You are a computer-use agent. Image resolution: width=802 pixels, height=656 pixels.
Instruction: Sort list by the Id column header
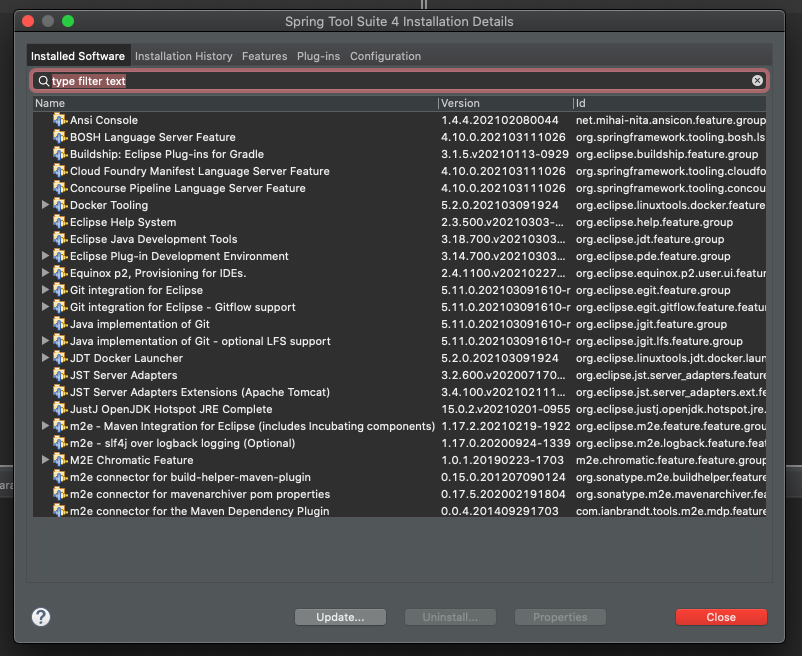tap(670, 103)
